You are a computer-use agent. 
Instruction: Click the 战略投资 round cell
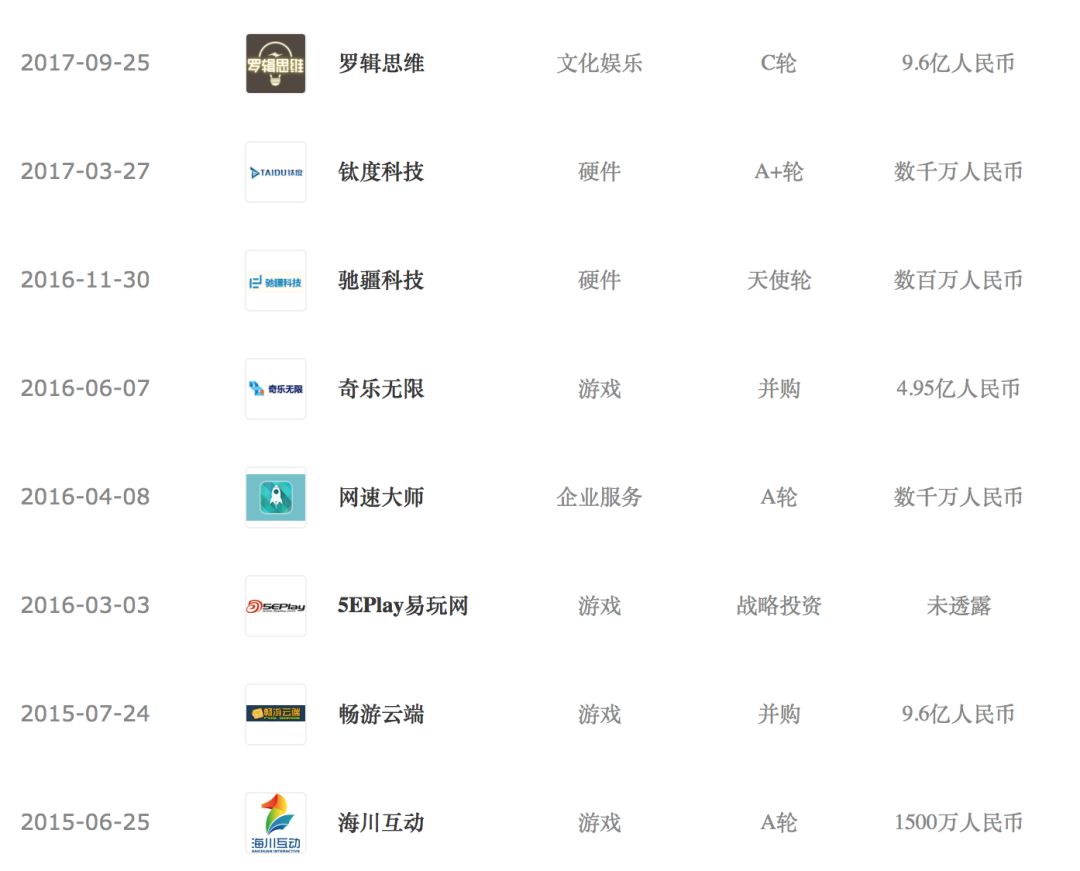point(779,605)
